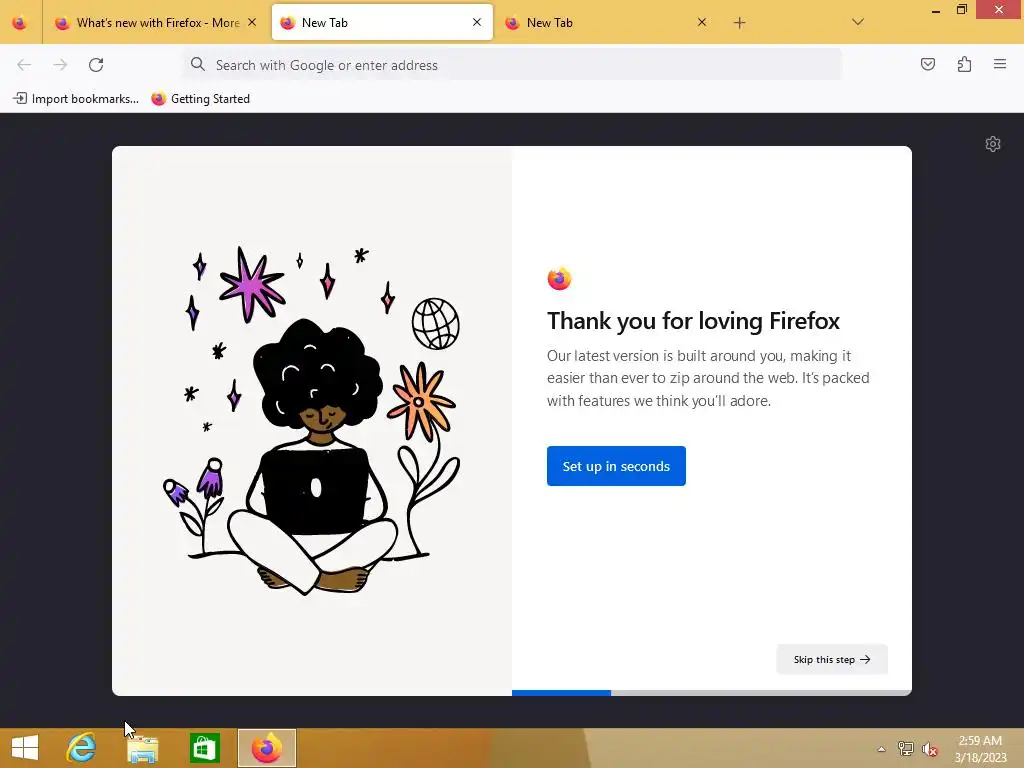Click the onboarding illustration image

tap(312, 421)
